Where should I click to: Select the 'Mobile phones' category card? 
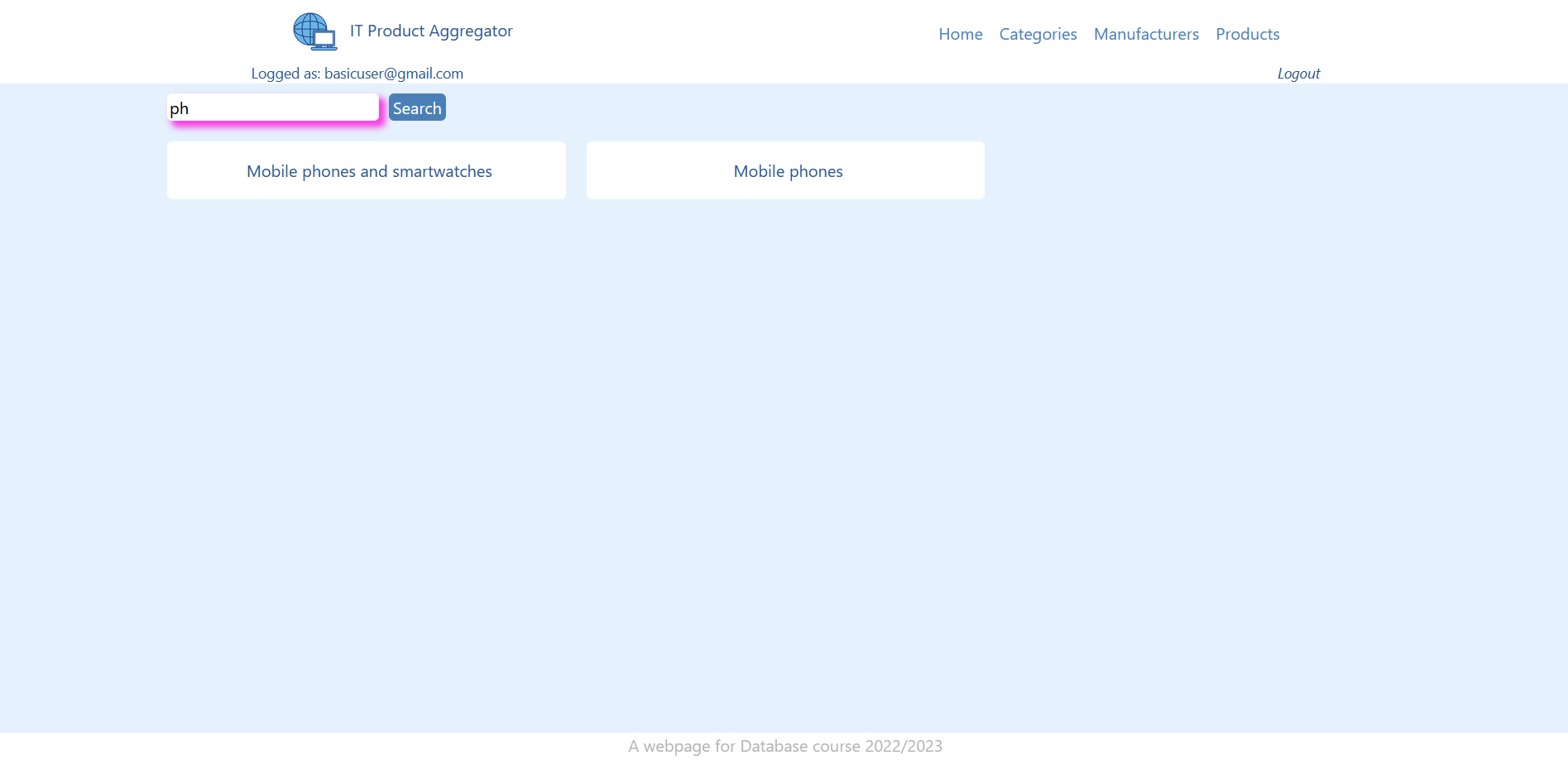pos(785,170)
